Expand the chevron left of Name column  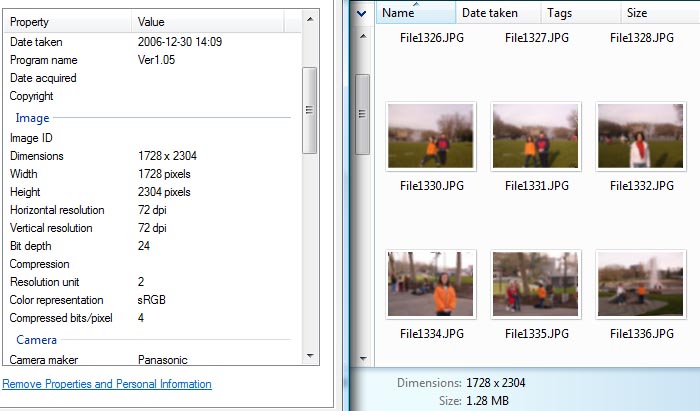(x=360, y=14)
